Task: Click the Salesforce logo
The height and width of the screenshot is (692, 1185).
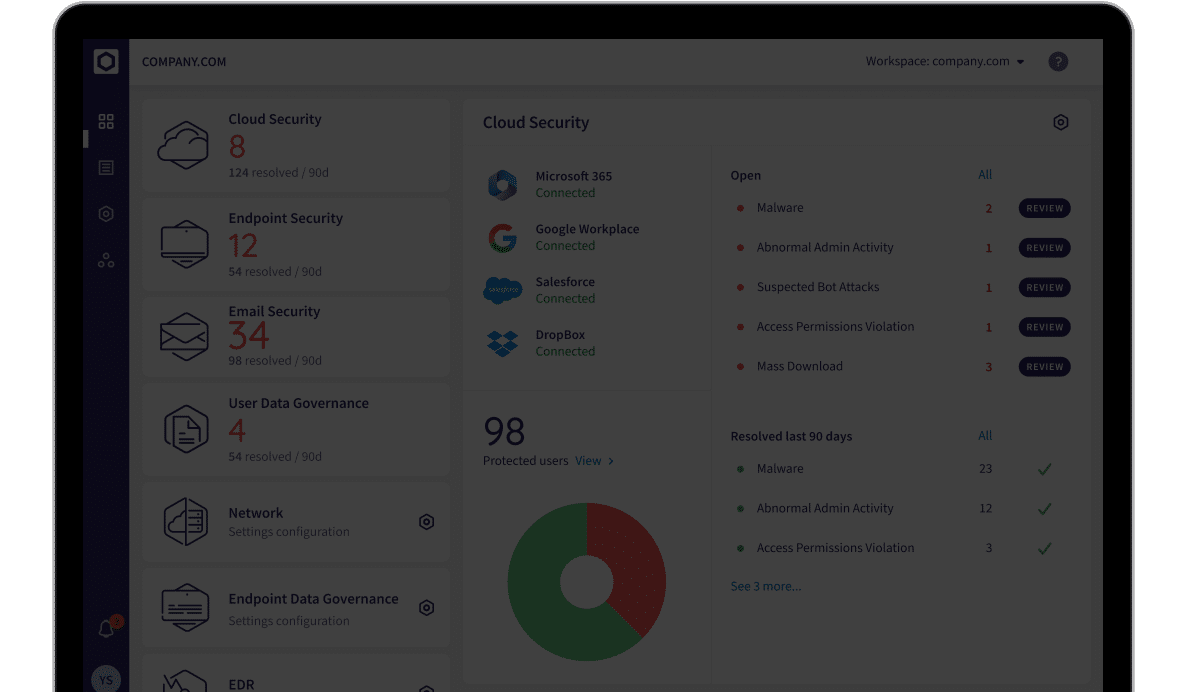Action: pyautogui.click(x=503, y=290)
